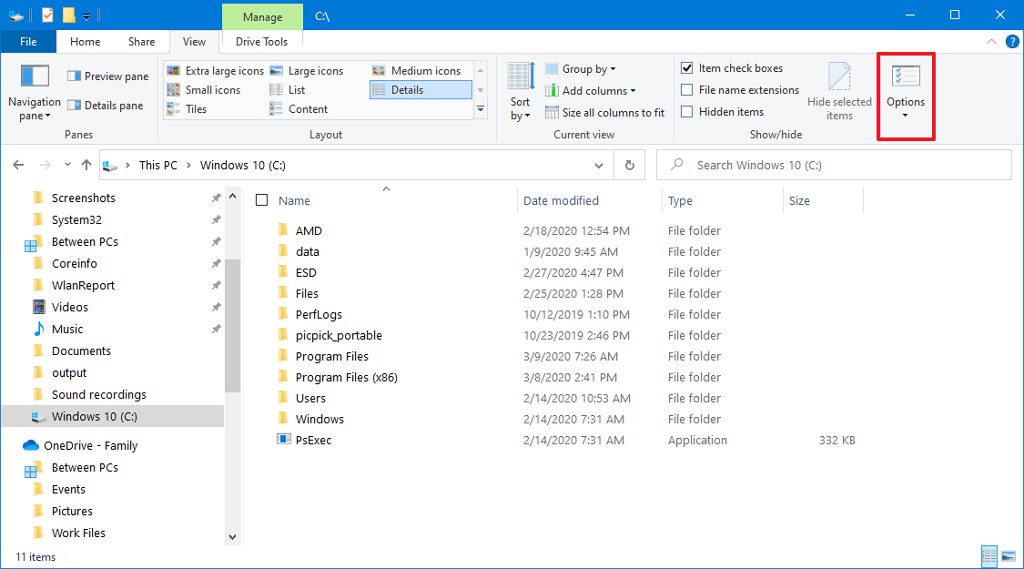The width and height of the screenshot is (1024, 569).
Task: Open the File menu tab
Action: click(28, 42)
